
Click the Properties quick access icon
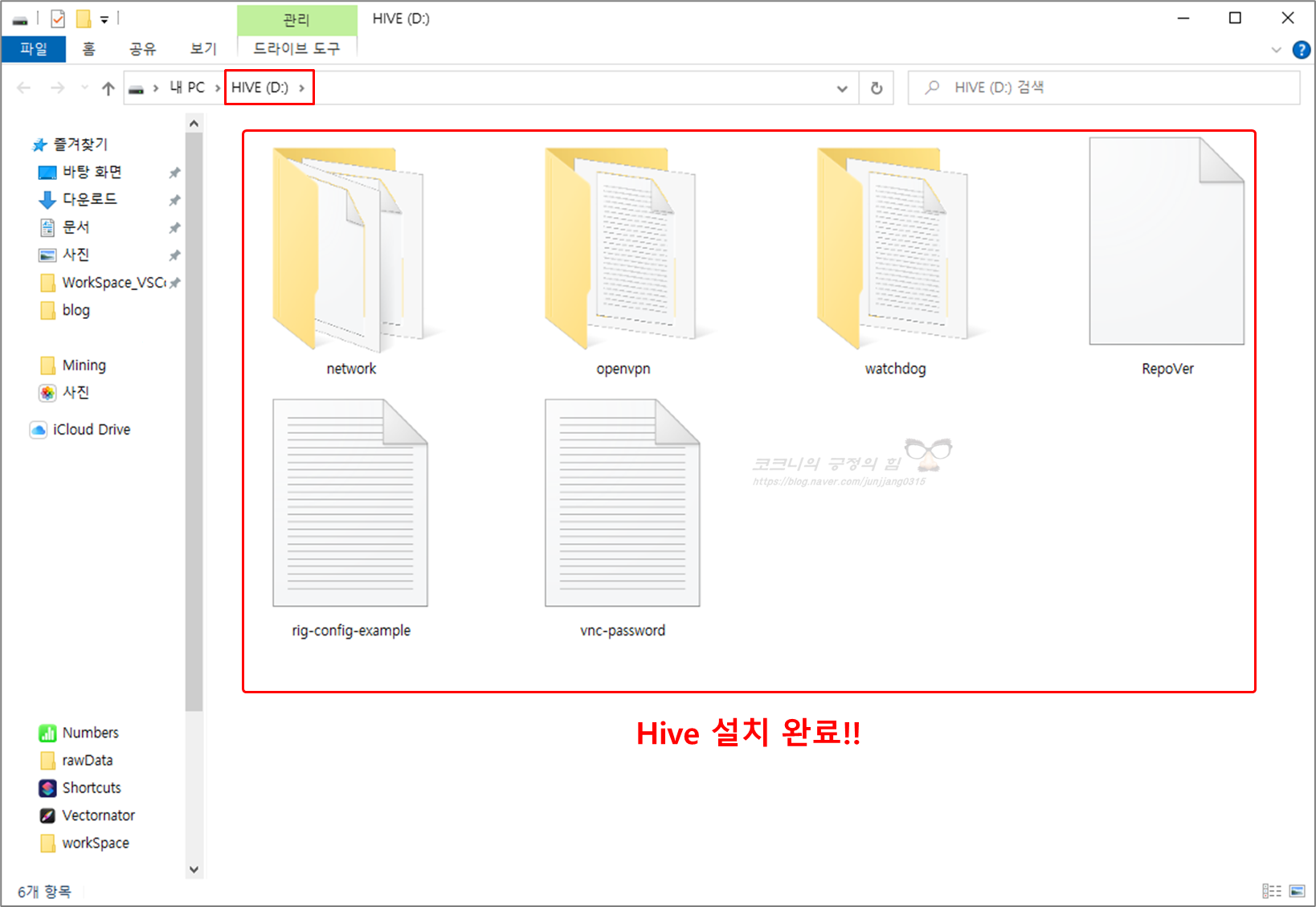coord(58,18)
